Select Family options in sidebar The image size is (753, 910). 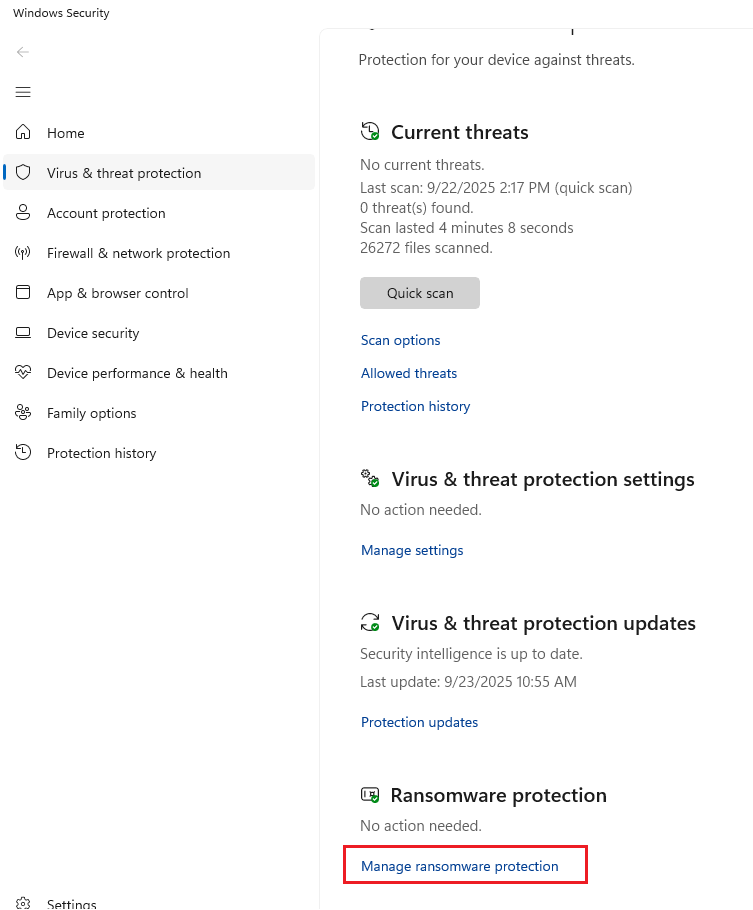click(159, 413)
